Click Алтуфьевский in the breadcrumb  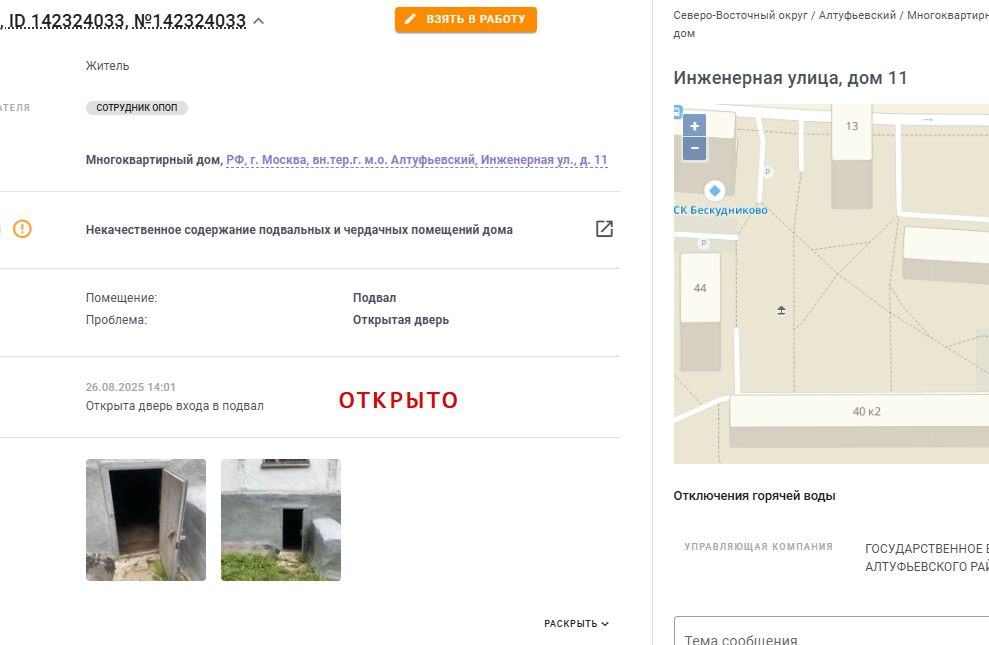(x=857, y=15)
